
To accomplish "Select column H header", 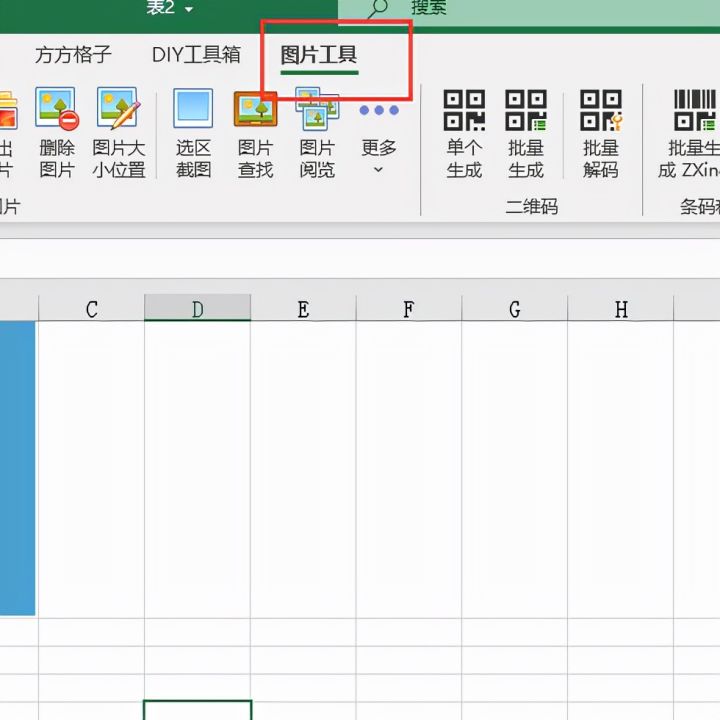I will (621, 309).
